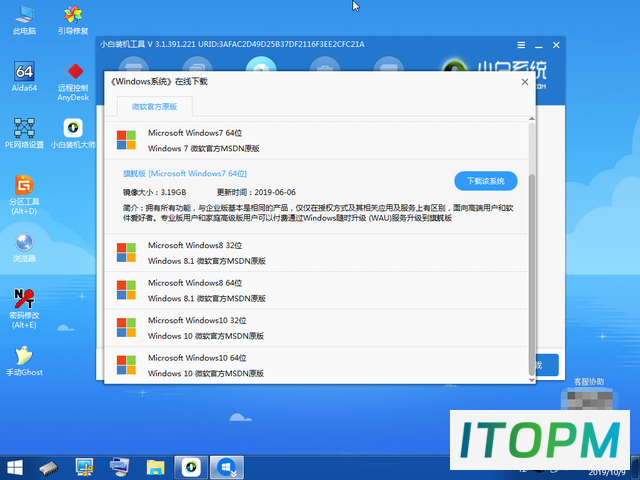This screenshot has width=640, height=480.
Task: Click the Windows logo beside Windows8 64位
Action: [x=126, y=290]
